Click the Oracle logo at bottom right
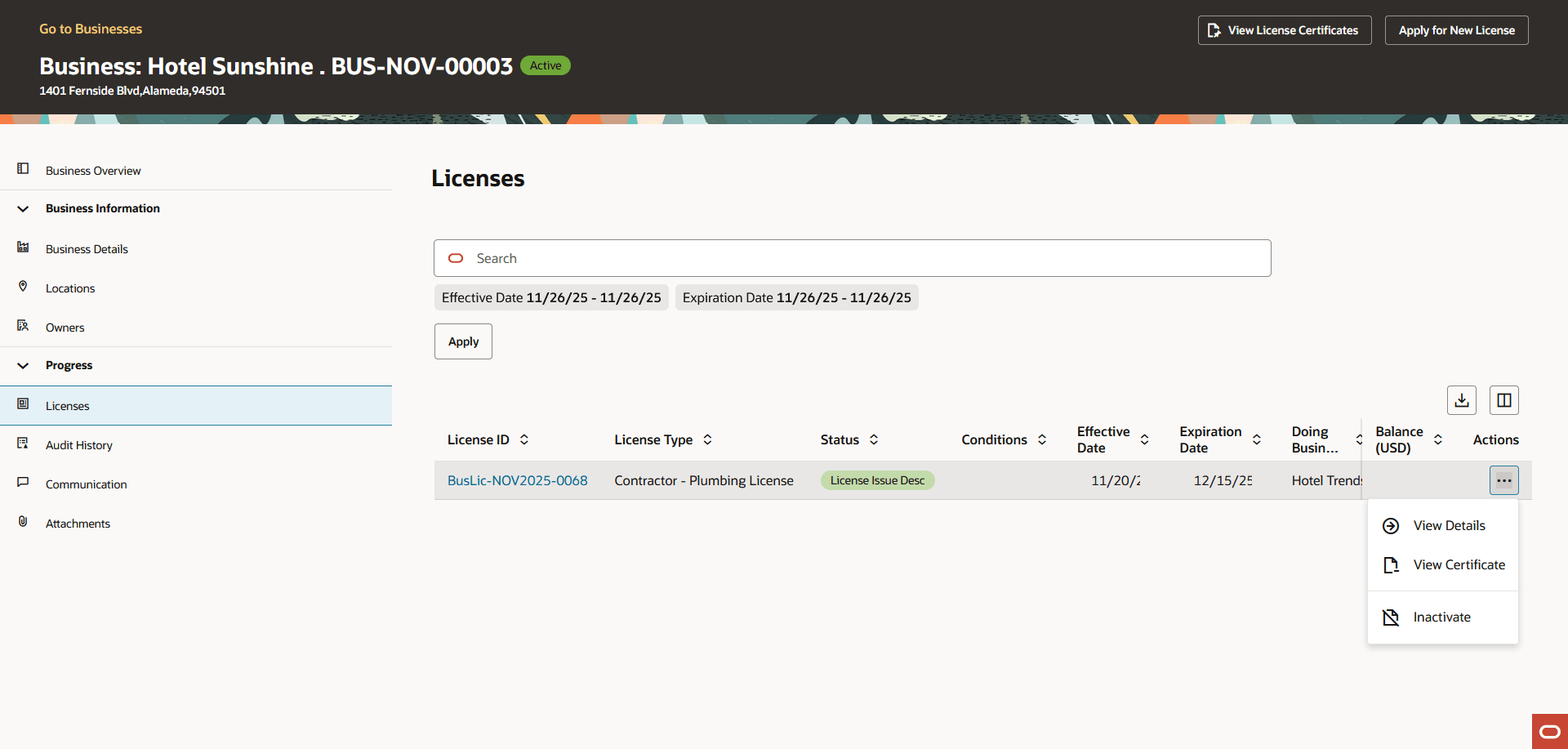 1548,732
